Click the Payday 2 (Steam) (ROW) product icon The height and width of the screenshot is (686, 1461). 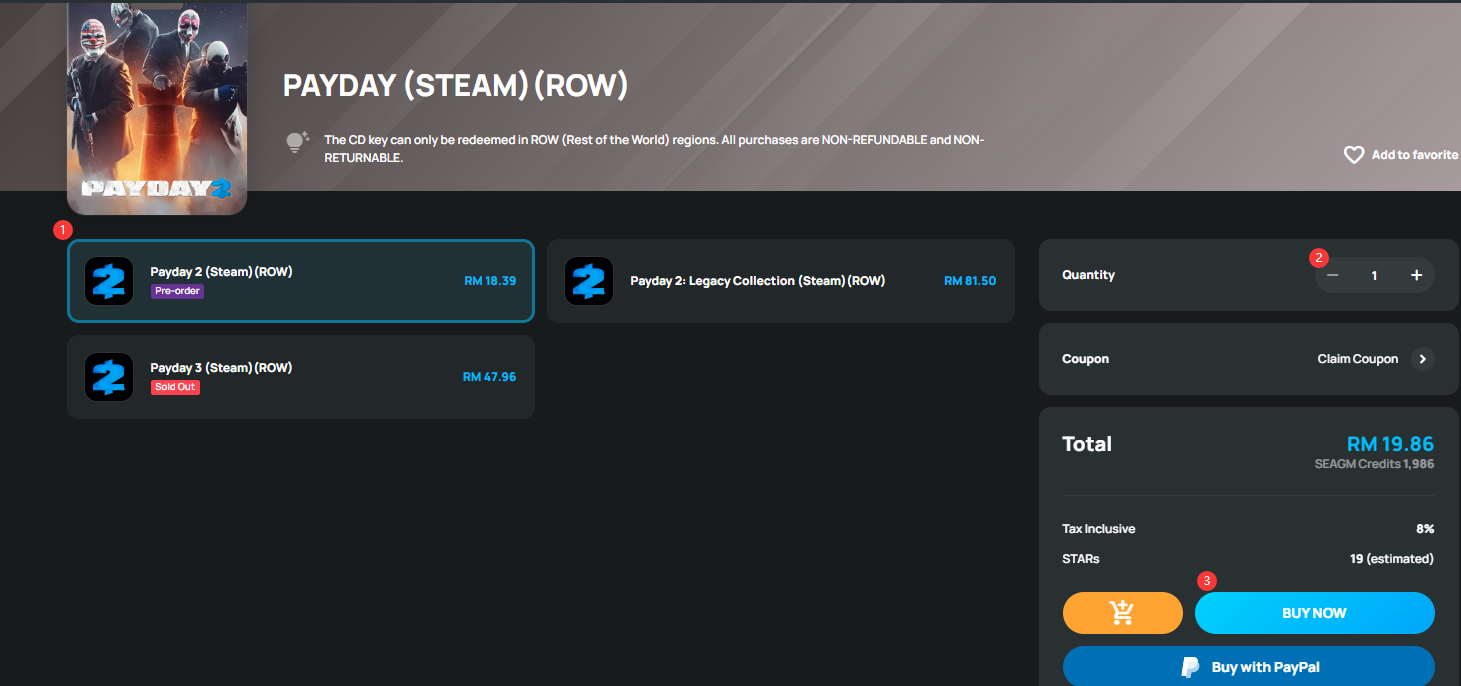pyautogui.click(x=109, y=281)
